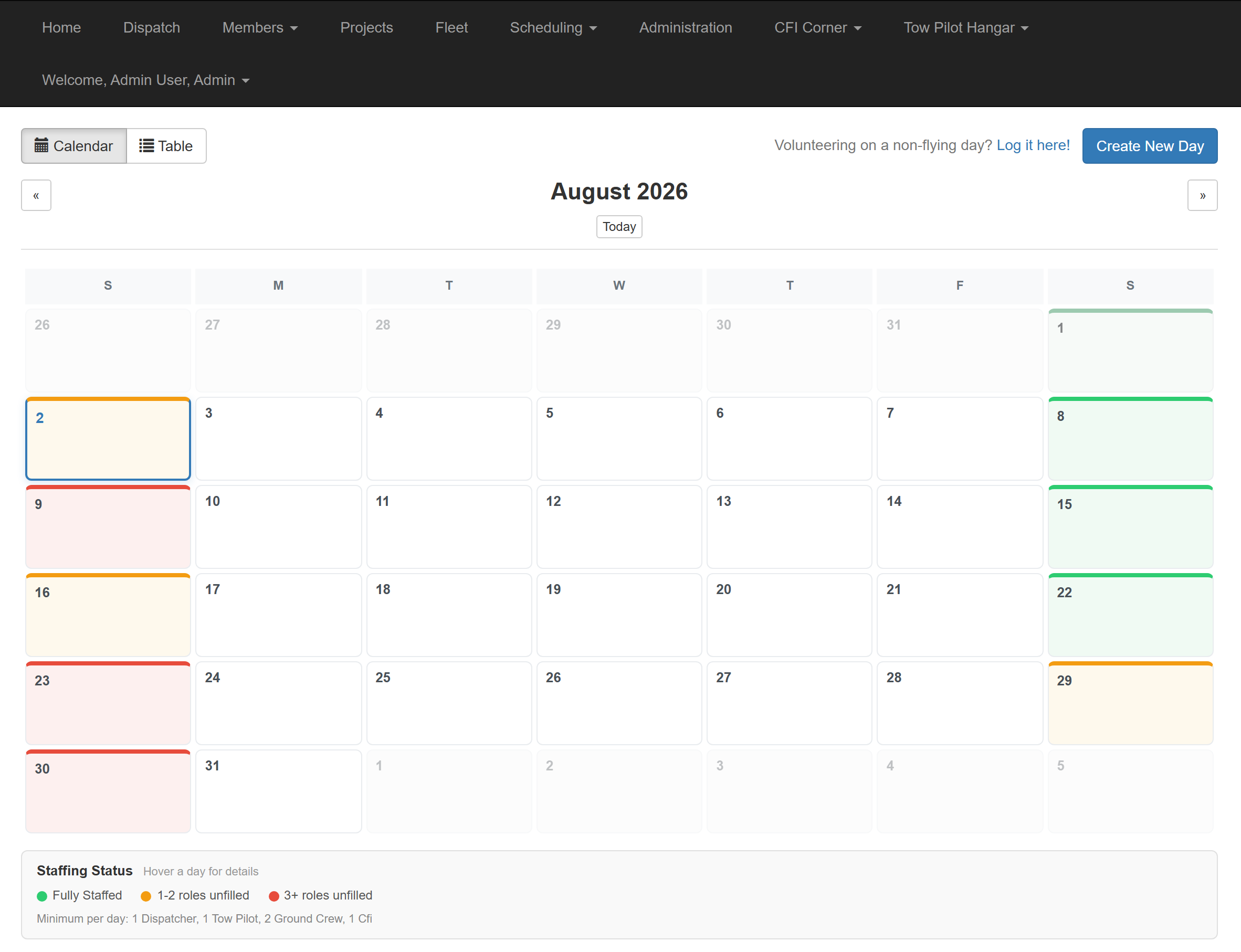Click the green Fully Staffed legend dot
This screenshot has height=952, width=1241.
tap(42, 896)
